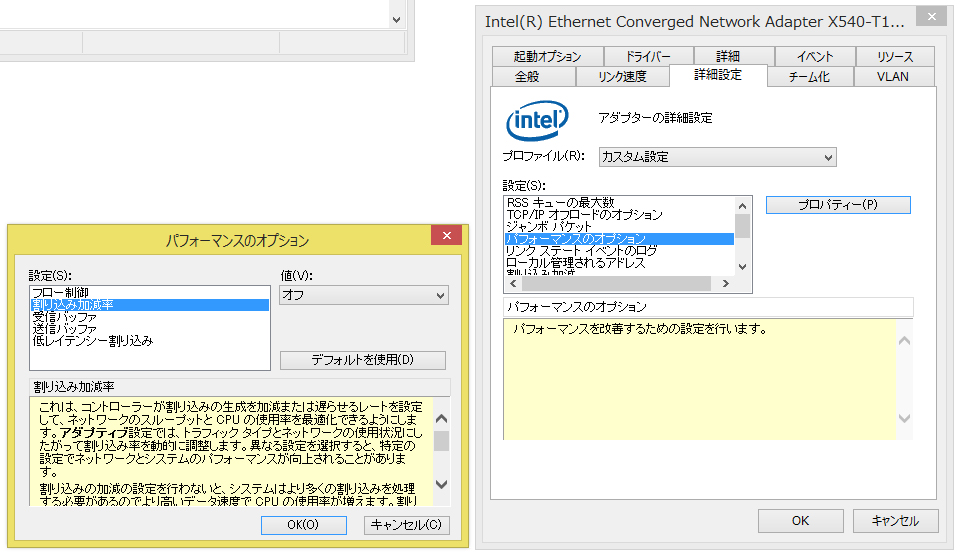This screenshot has height=554, width=961.
Task: Close the パフォーマンスのオプション dialog
Action: pyautogui.click(x=445, y=238)
